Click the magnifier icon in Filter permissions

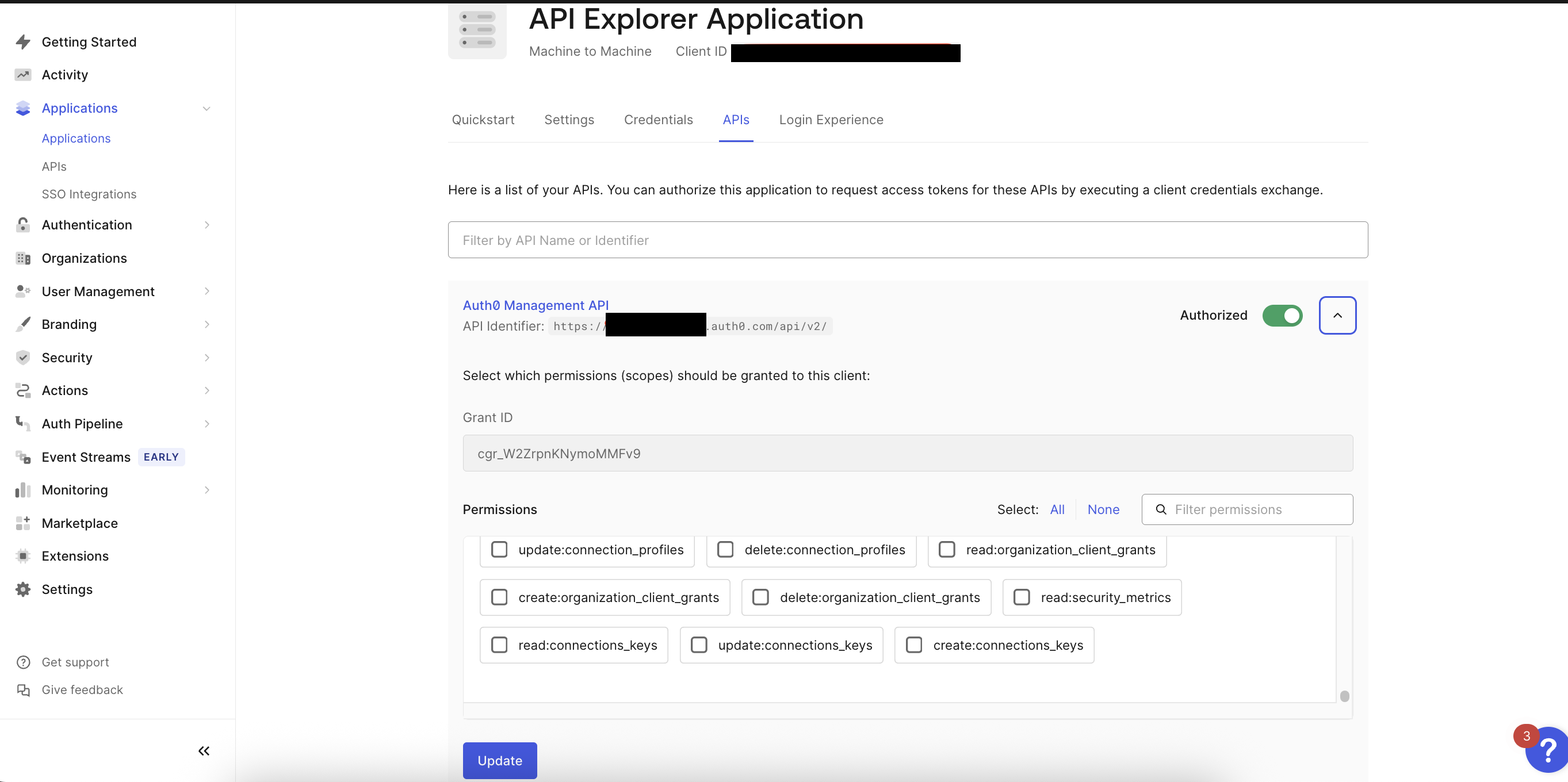click(1161, 509)
